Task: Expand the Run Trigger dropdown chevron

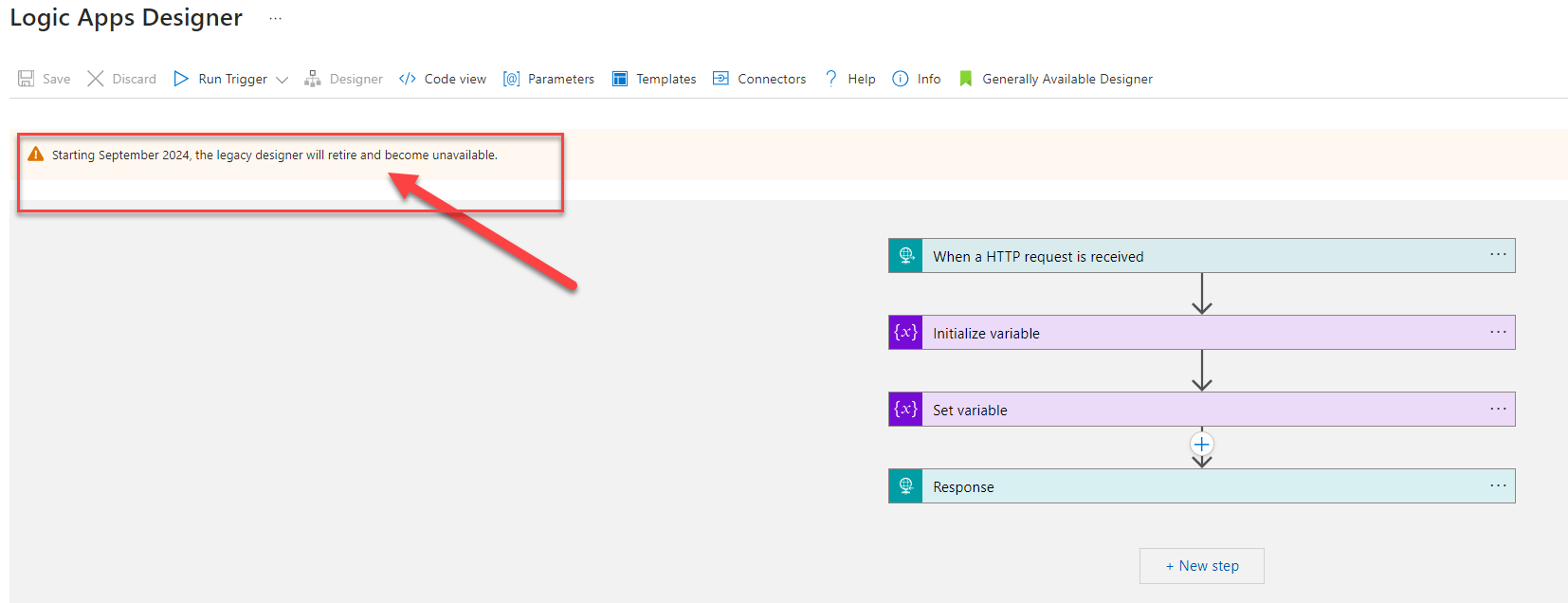Action: (x=282, y=80)
